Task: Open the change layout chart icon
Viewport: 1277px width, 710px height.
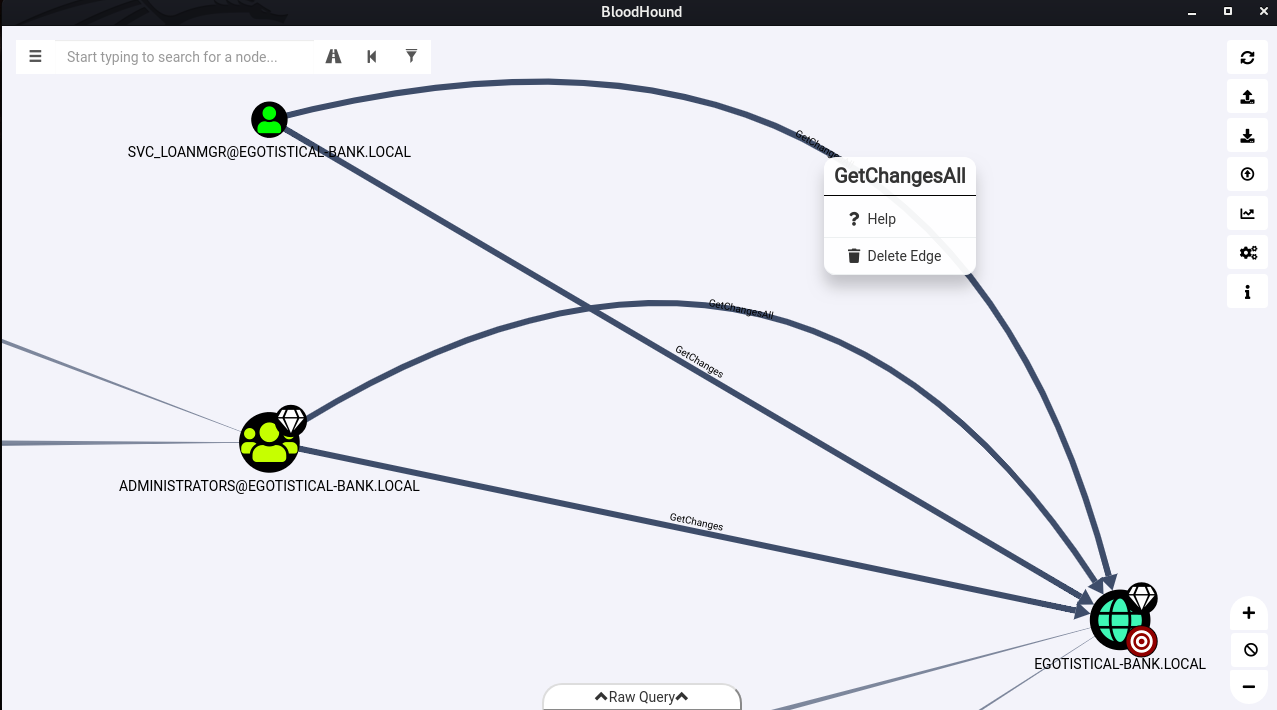Action: pyautogui.click(x=1247, y=213)
